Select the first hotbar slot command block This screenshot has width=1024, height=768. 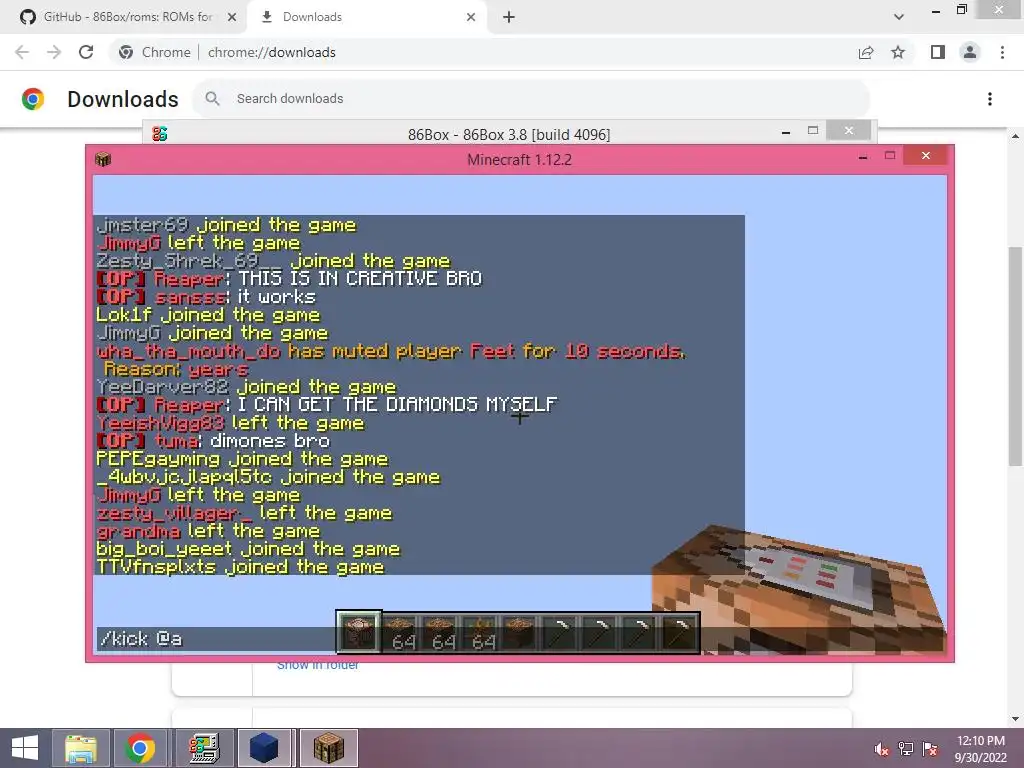coord(359,632)
